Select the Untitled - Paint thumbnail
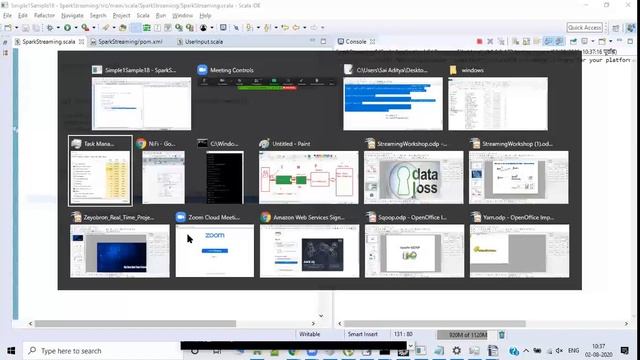Viewport: 640px width, 360px height. (309, 178)
